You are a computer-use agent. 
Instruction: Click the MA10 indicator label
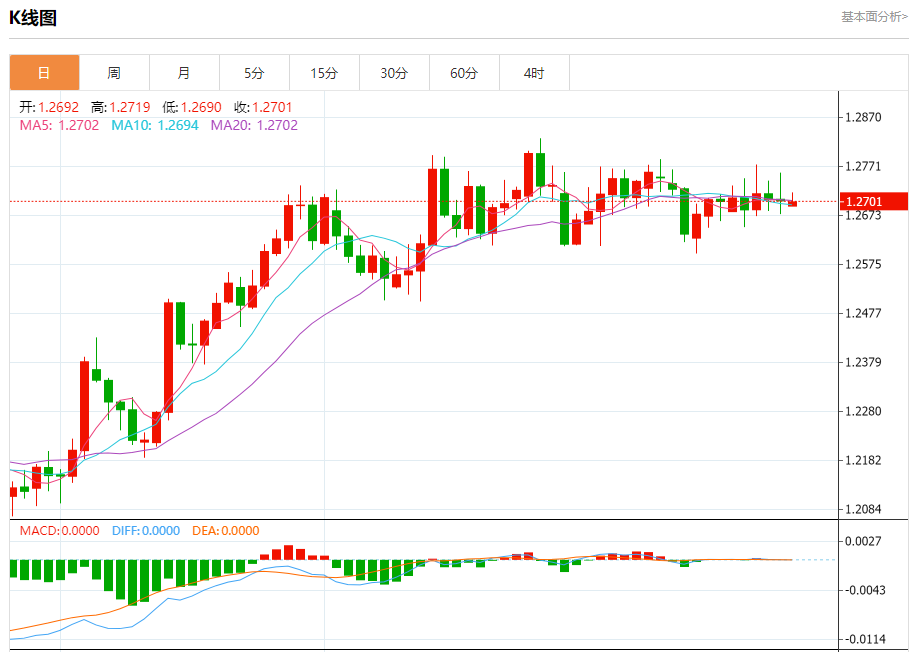point(154,125)
